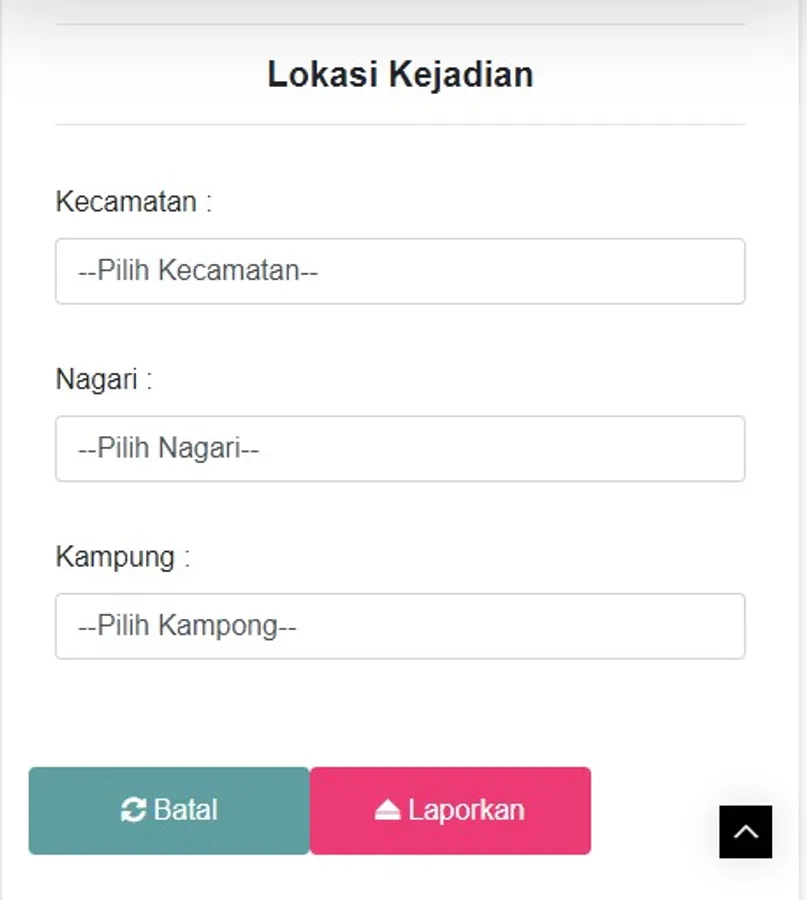
Task: Select the "--Pilih Kampong--" placeholder text
Action: (x=187, y=627)
